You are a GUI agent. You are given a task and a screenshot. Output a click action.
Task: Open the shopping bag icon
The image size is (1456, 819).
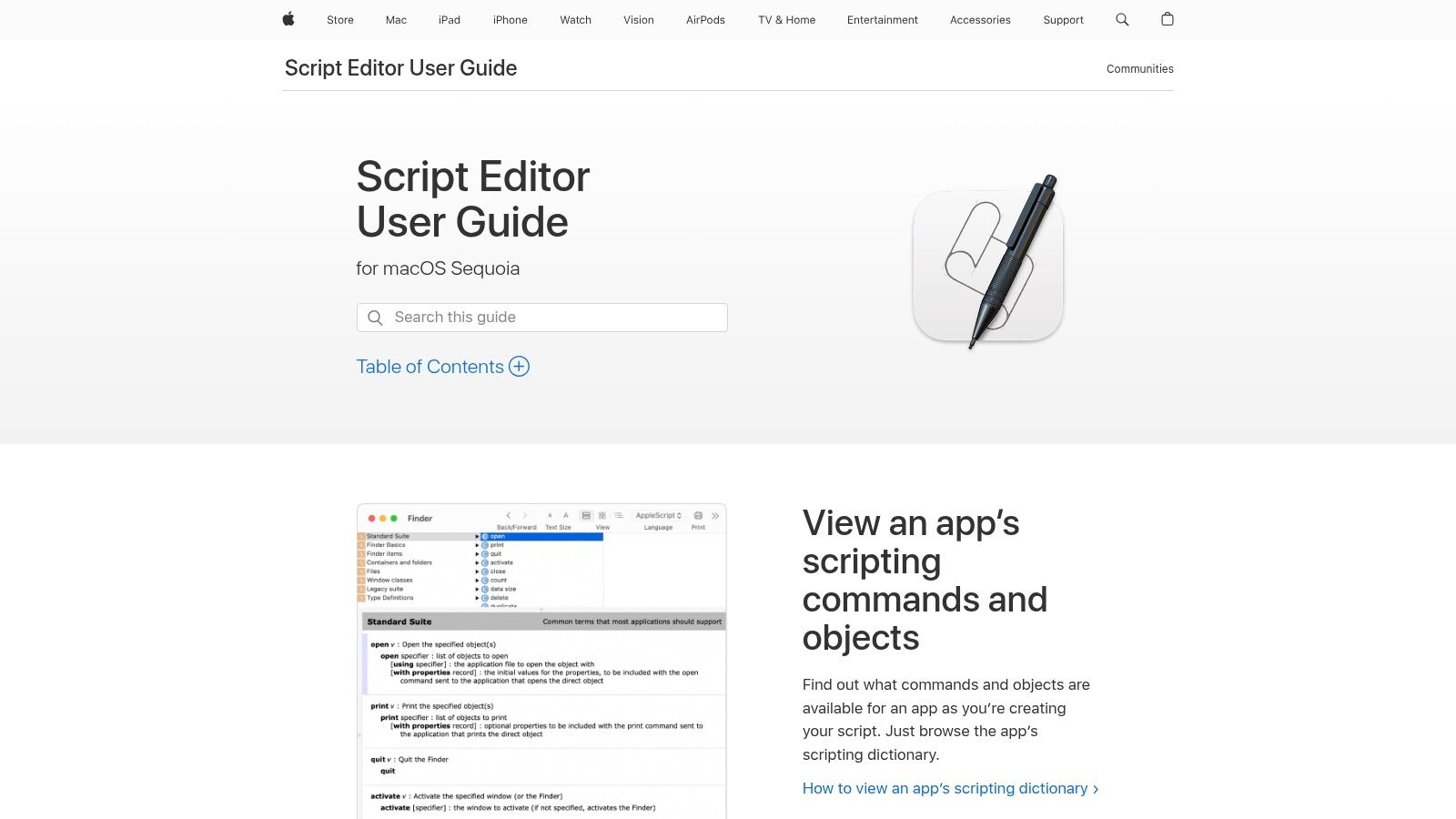1168,19
